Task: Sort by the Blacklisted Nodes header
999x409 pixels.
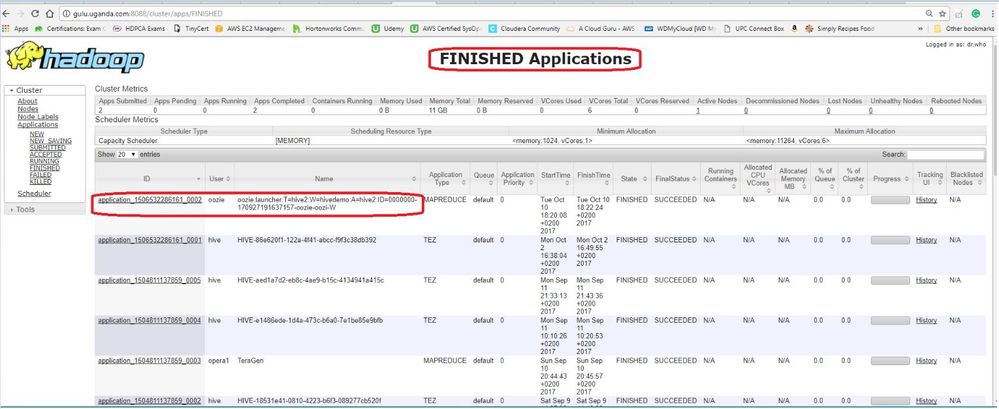Action: (966, 179)
